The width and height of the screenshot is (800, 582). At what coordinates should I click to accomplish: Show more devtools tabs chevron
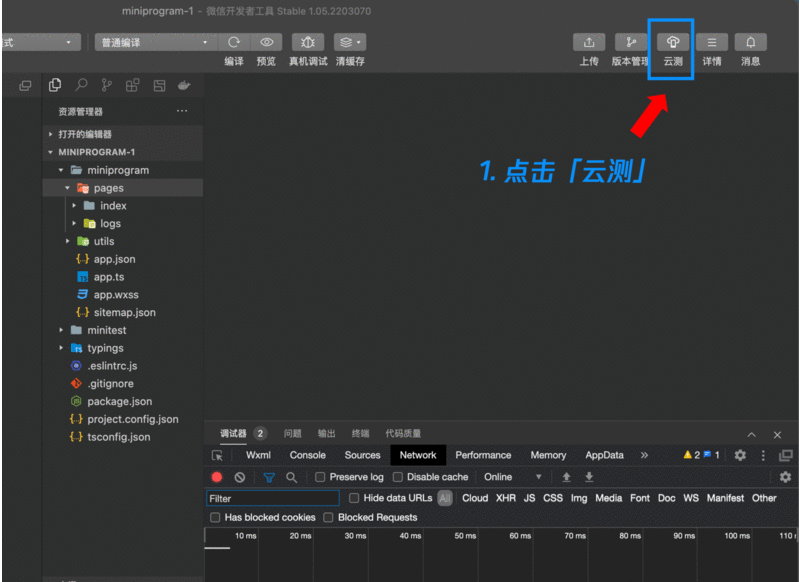(644, 455)
